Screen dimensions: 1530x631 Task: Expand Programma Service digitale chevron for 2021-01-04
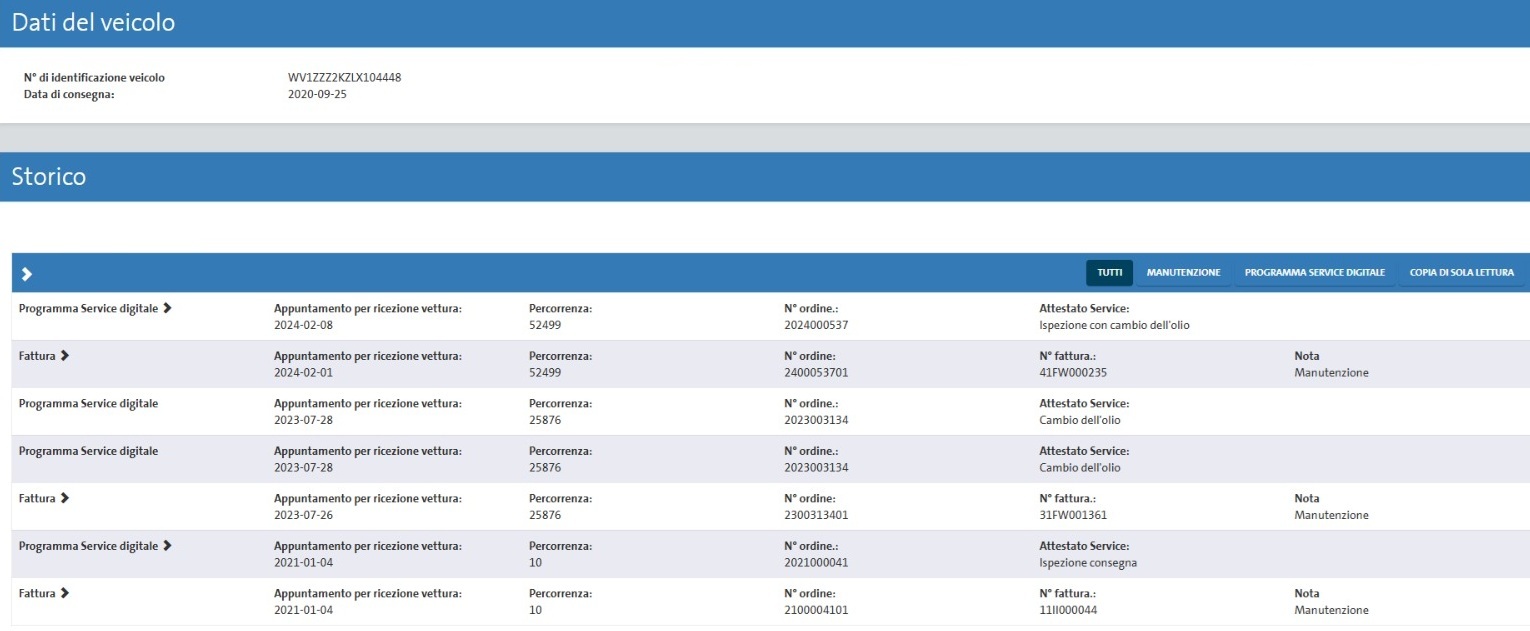[x=167, y=546]
